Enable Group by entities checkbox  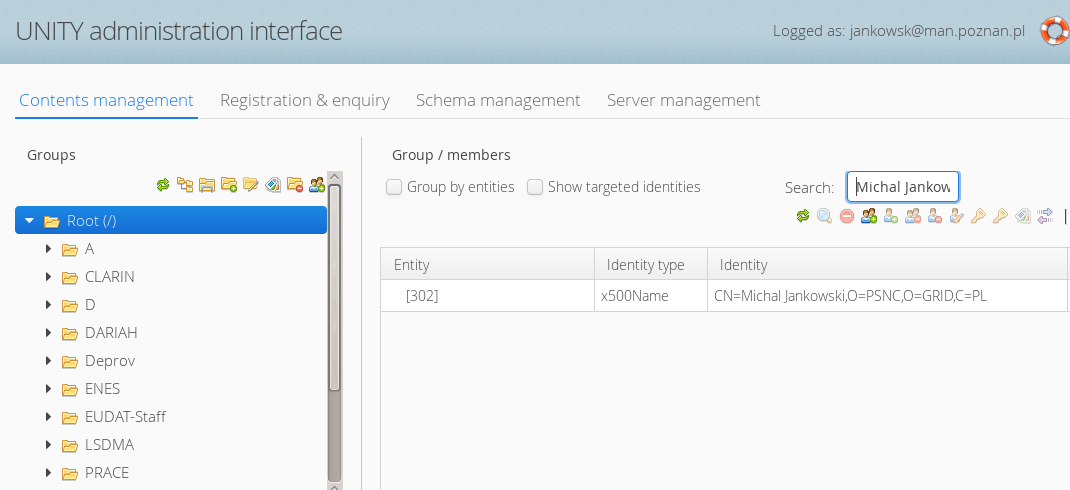pyautogui.click(x=394, y=187)
